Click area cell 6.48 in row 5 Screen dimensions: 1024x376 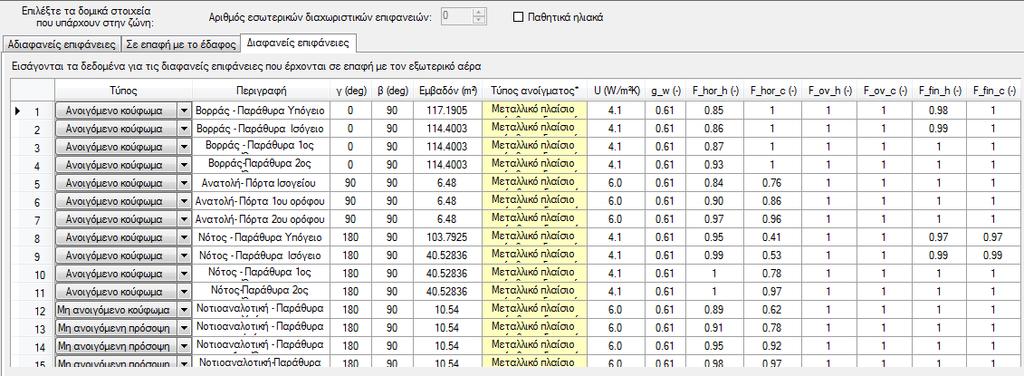(x=449, y=183)
